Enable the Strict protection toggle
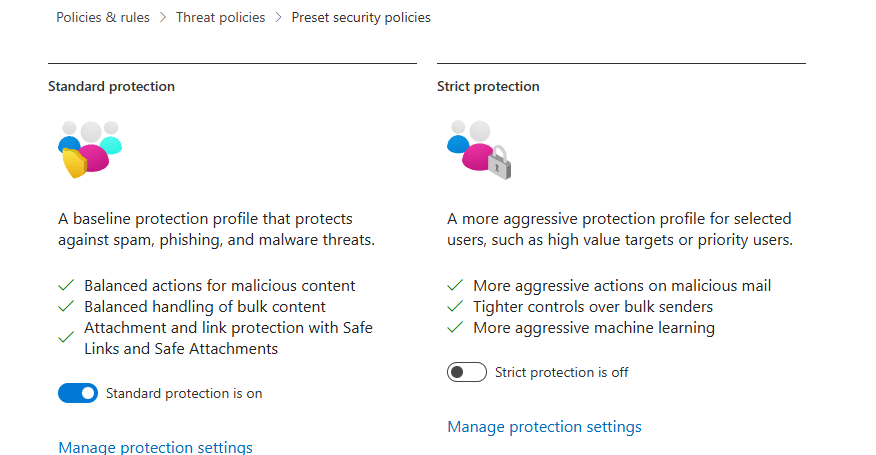 [x=466, y=372]
